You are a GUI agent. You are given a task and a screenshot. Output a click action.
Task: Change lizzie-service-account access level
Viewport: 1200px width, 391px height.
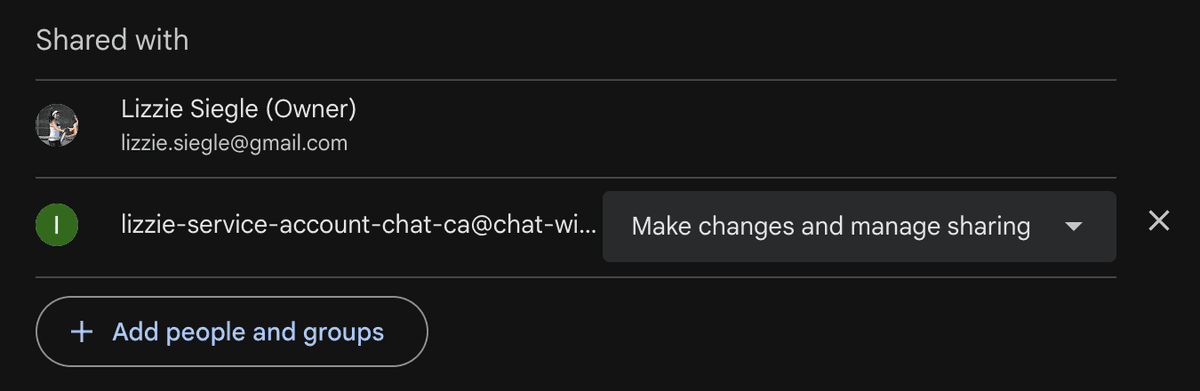point(859,227)
